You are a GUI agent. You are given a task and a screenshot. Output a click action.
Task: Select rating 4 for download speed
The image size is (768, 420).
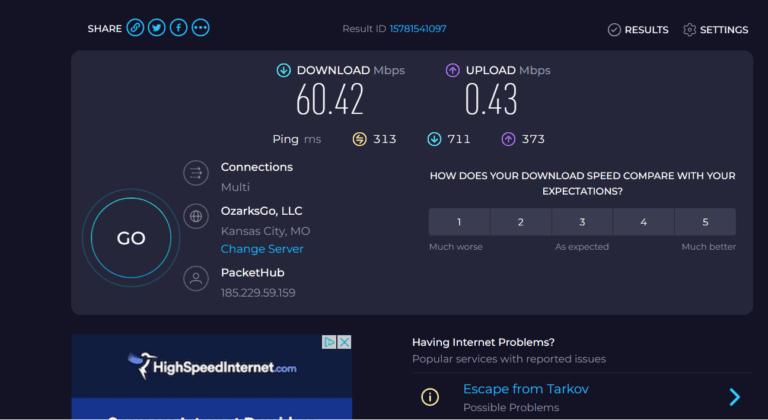pyautogui.click(x=644, y=222)
